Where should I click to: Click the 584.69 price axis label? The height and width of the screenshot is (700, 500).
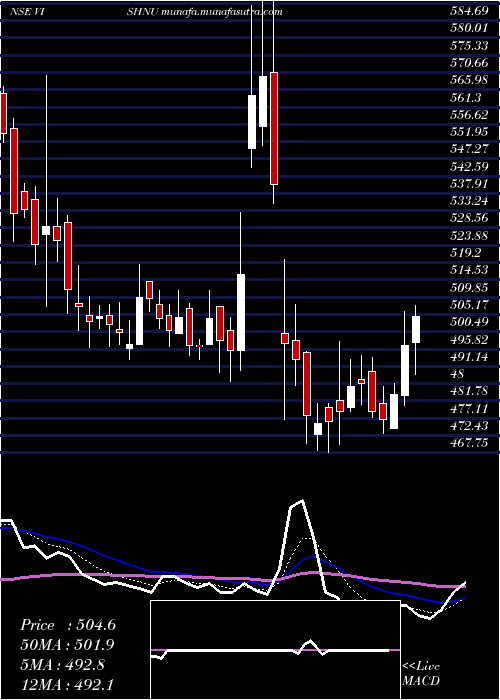(x=469, y=11)
